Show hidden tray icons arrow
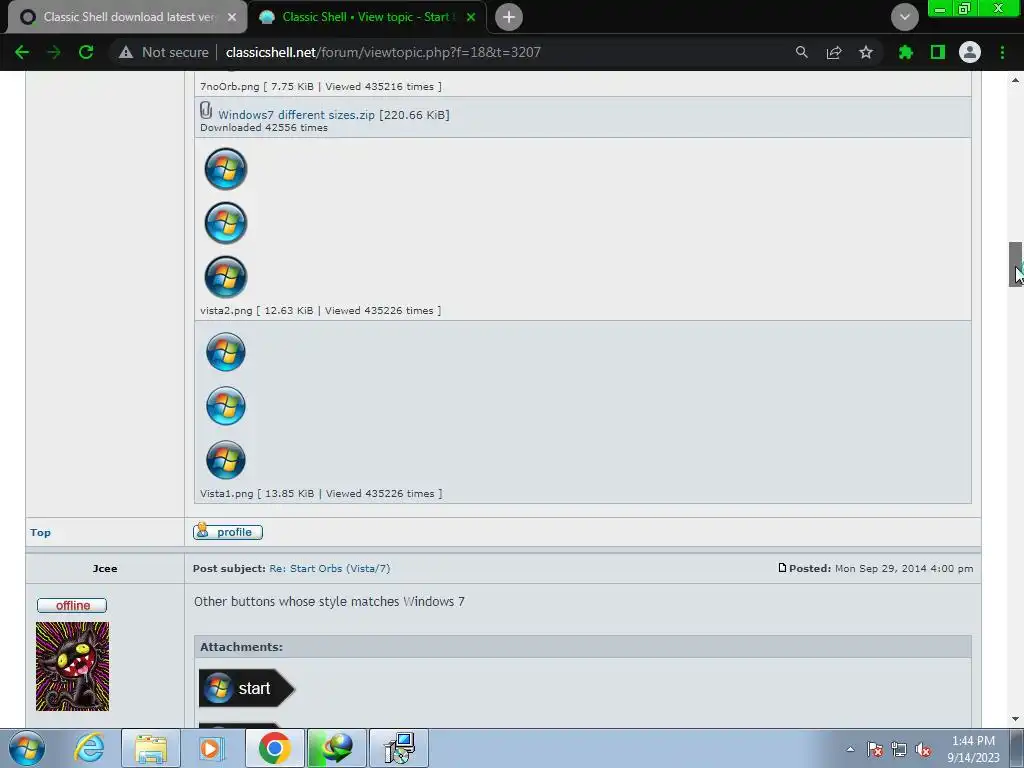This screenshot has width=1024, height=768. (x=850, y=749)
